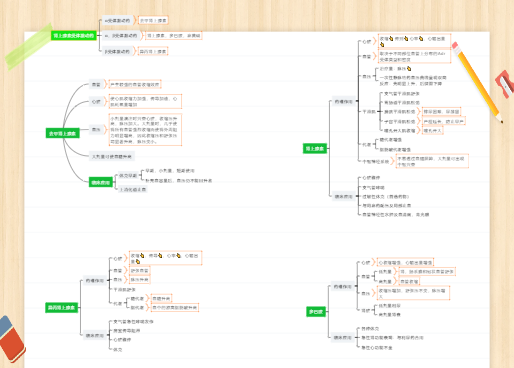Viewport: 514px width, 368px height.
Task: Select 支气管哮喘 under 肾上腺素 临床应用
Action: pyautogui.click(x=373, y=188)
